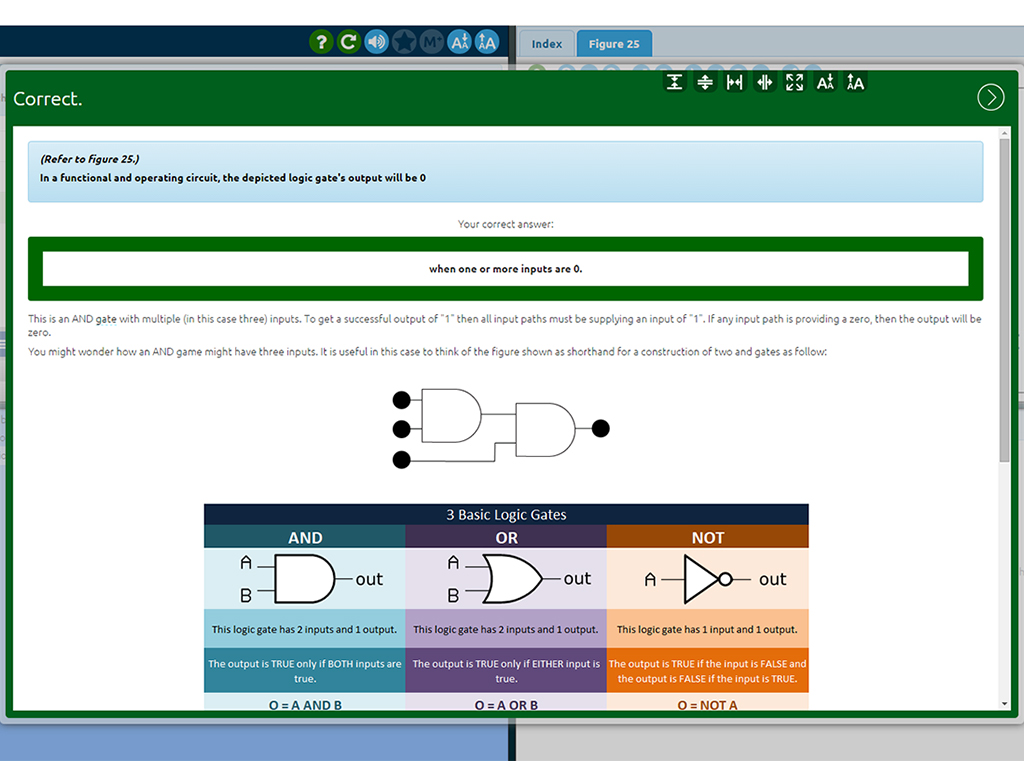Click the scrollbar up arrow
1024x784 pixels.
1004,133
